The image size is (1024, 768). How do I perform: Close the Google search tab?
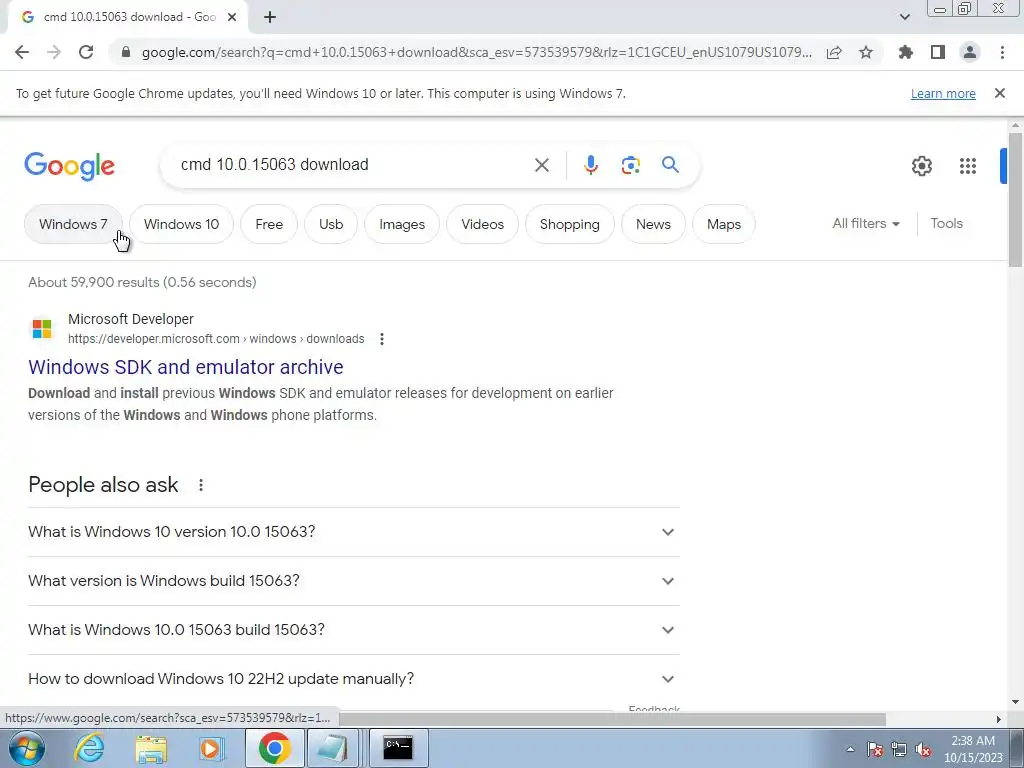(x=232, y=18)
